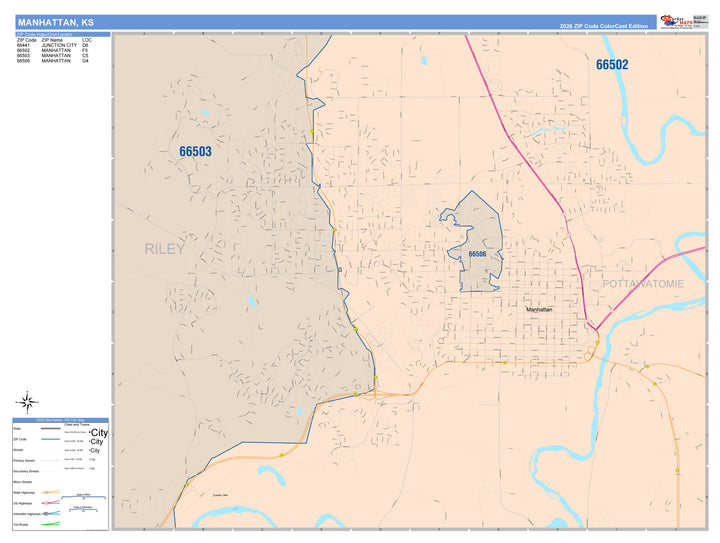720x543 pixels.
Task: Click the Interstate Highways blue legend symbol
Action: [51, 513]
